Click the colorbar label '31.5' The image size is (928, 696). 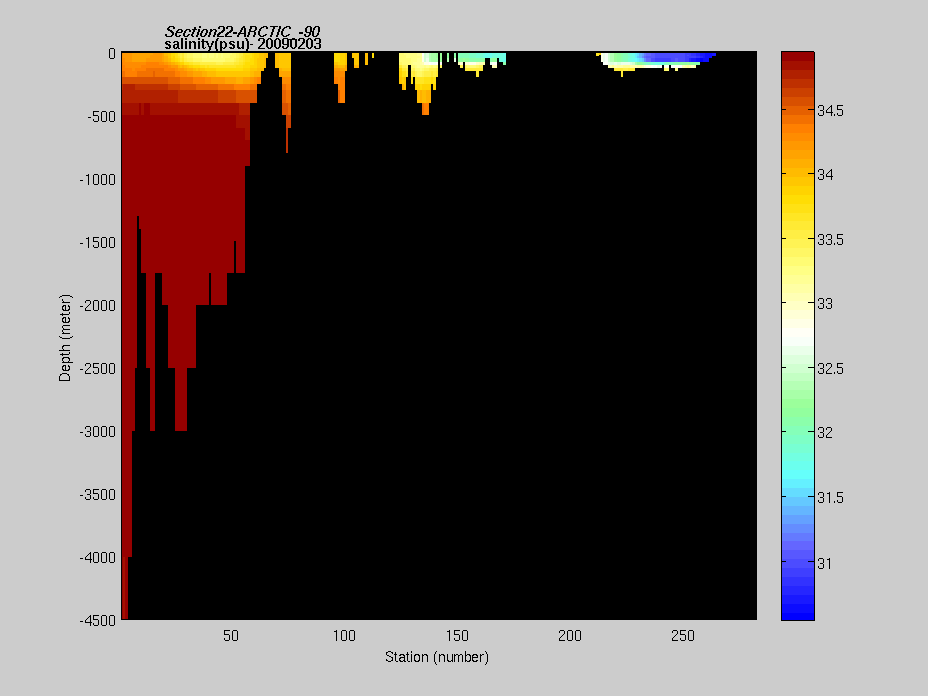click(830, 498)
